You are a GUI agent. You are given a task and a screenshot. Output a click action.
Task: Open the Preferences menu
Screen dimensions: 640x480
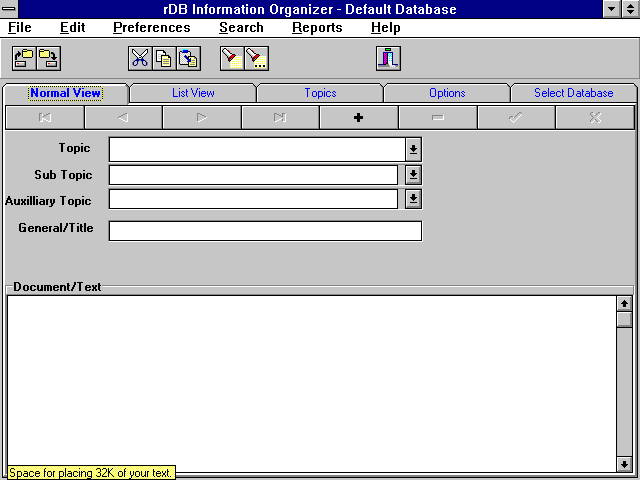[x=151, y=27]
